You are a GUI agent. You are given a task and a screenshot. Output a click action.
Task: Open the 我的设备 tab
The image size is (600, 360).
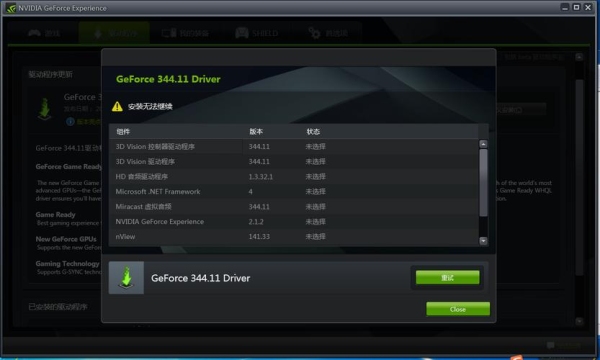tap(185, 33)
